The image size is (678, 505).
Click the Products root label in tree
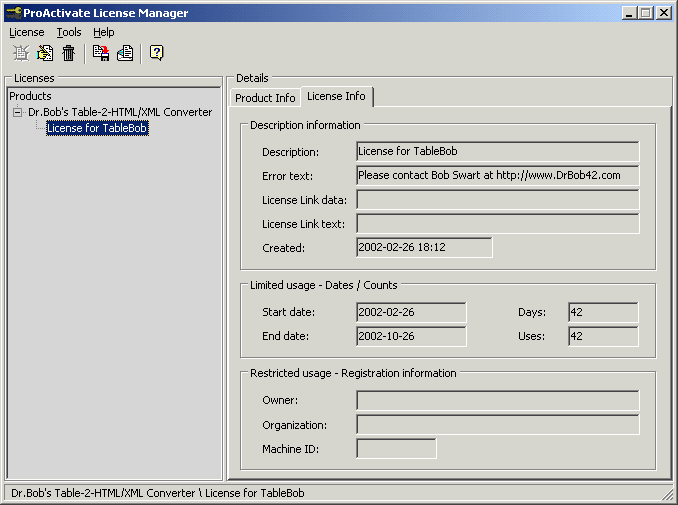(30, 96)
